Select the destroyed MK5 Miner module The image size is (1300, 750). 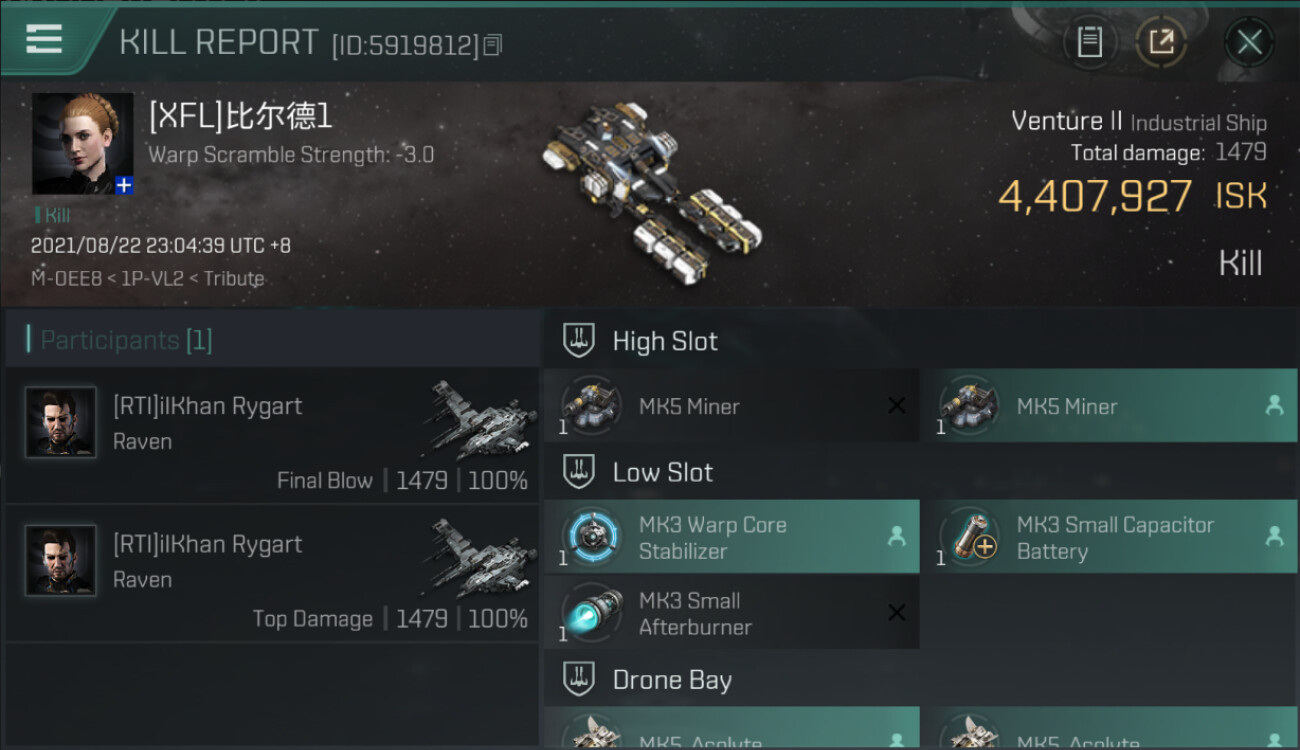click(731, 406)
